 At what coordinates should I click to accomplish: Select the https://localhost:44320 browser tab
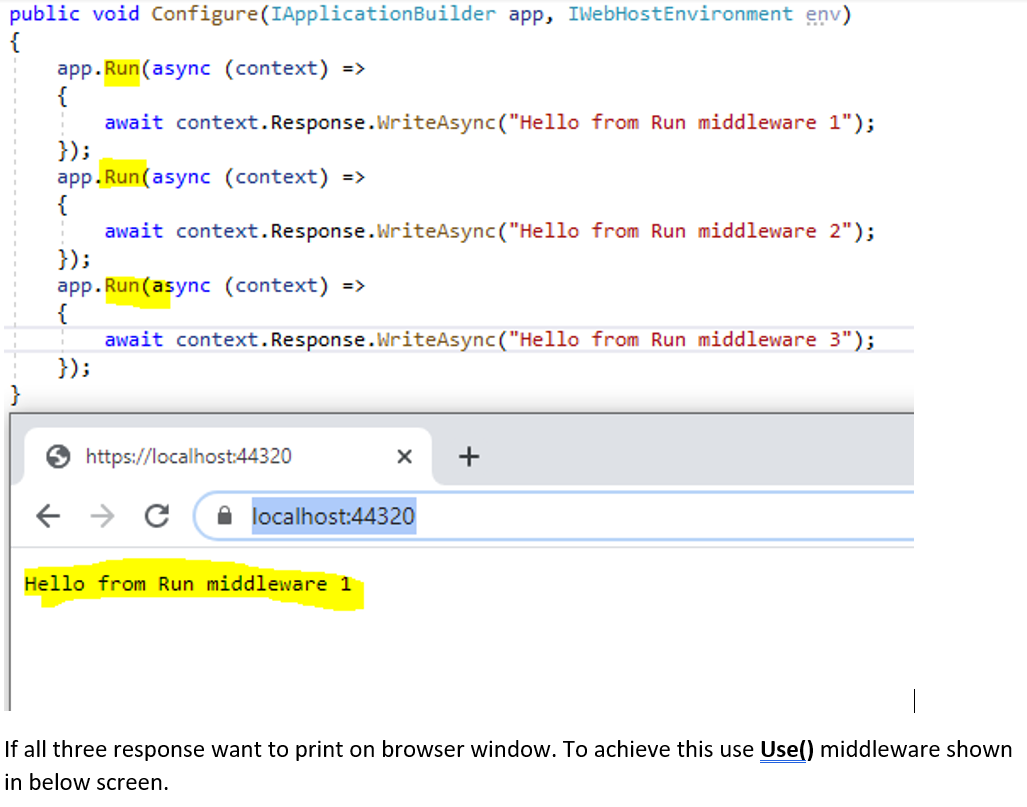coord(190,456)
